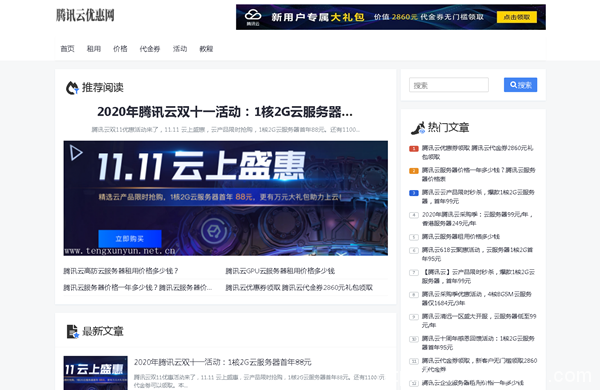The width and height of the screenshot is (600, 390).
Task: Open hot article 11 腾讯云代金券领取 新客户
Action: click(x=479, y=365)
